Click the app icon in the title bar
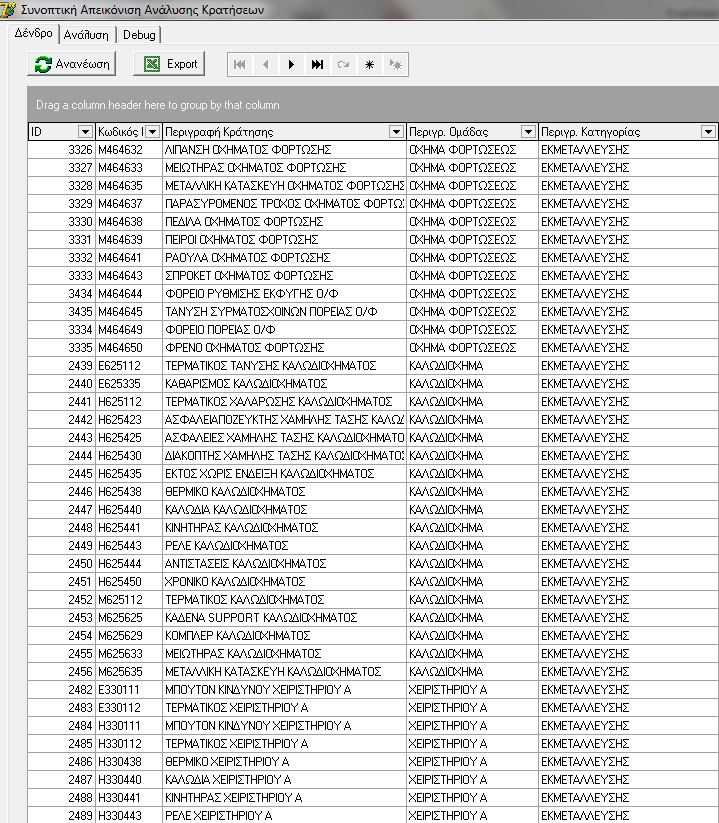Image resolution: width=719 pixels, height=823 pixels. [8, 9]
